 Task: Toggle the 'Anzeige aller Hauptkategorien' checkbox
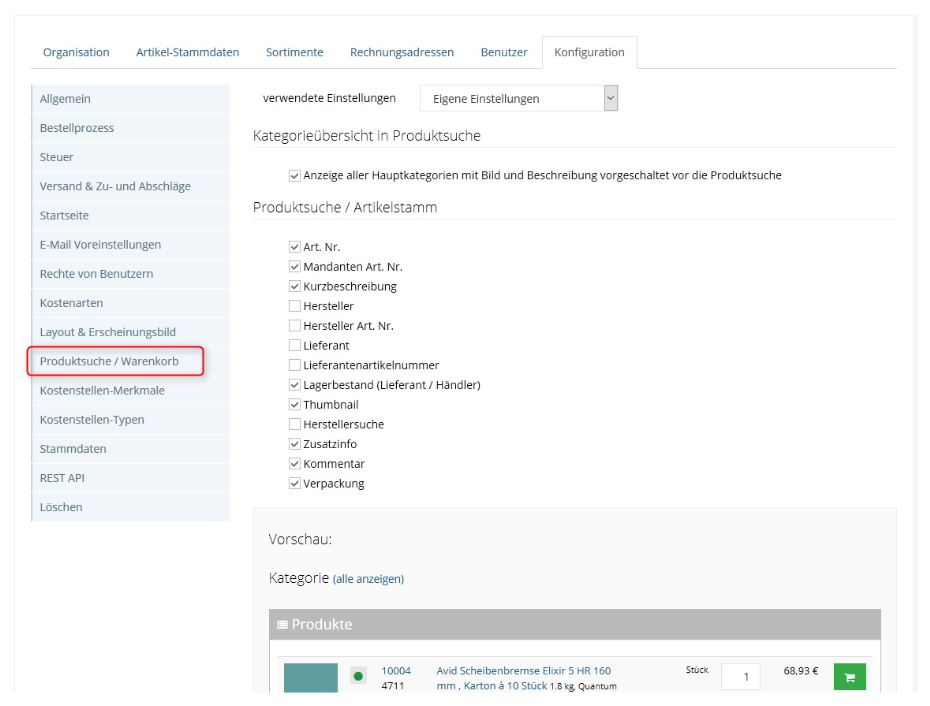tap(295, 176)
